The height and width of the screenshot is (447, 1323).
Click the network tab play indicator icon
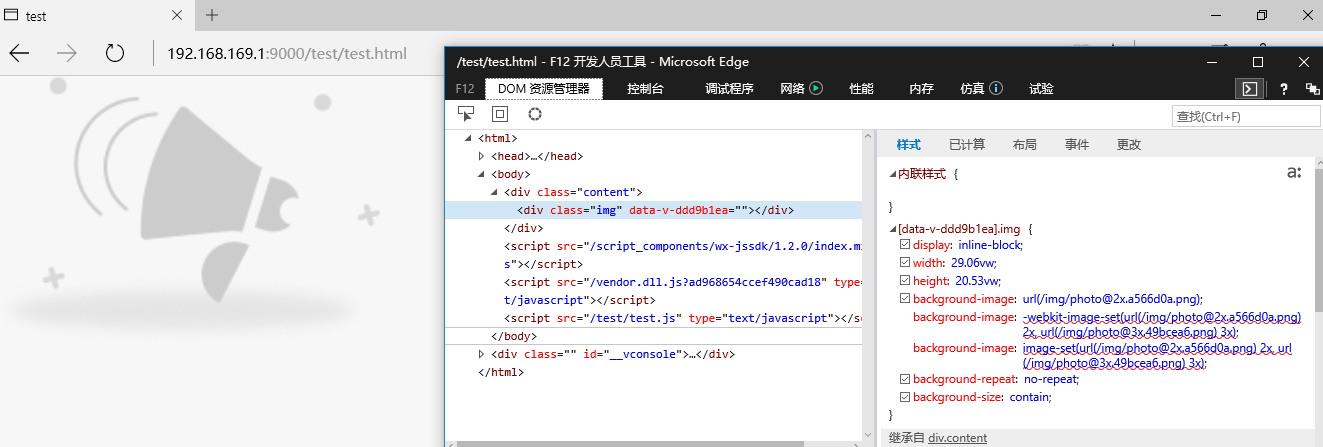[816, 88]
